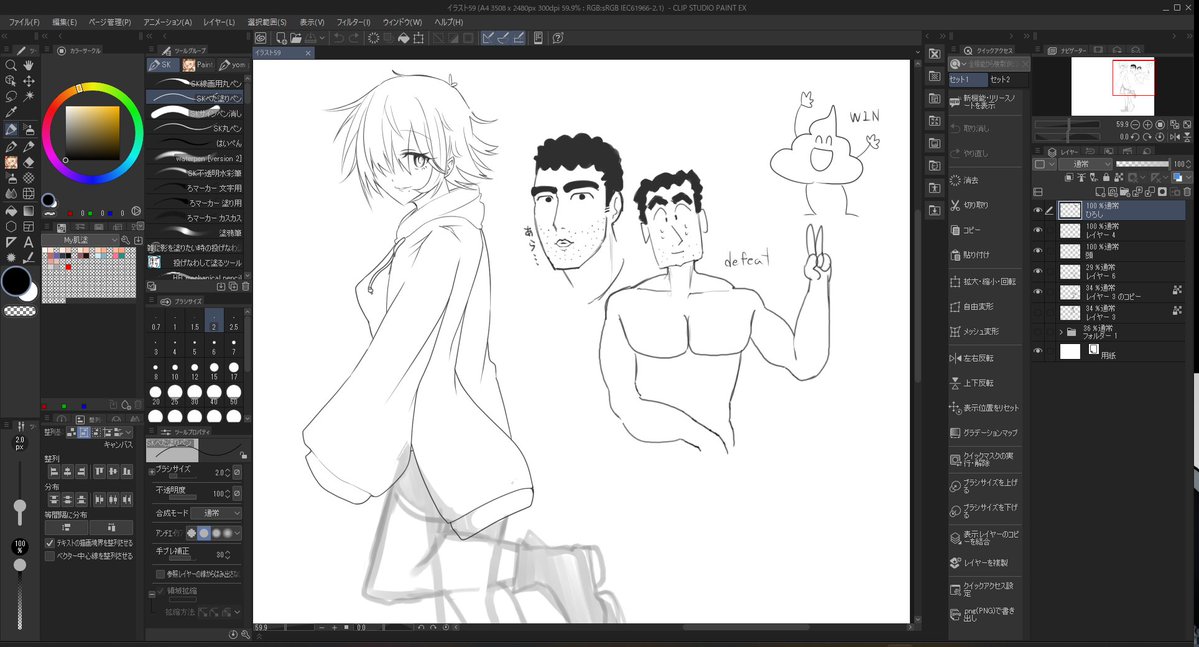Click the lock layer icon
This screenshot has height=647, width=1199.
pos(1106,177)
